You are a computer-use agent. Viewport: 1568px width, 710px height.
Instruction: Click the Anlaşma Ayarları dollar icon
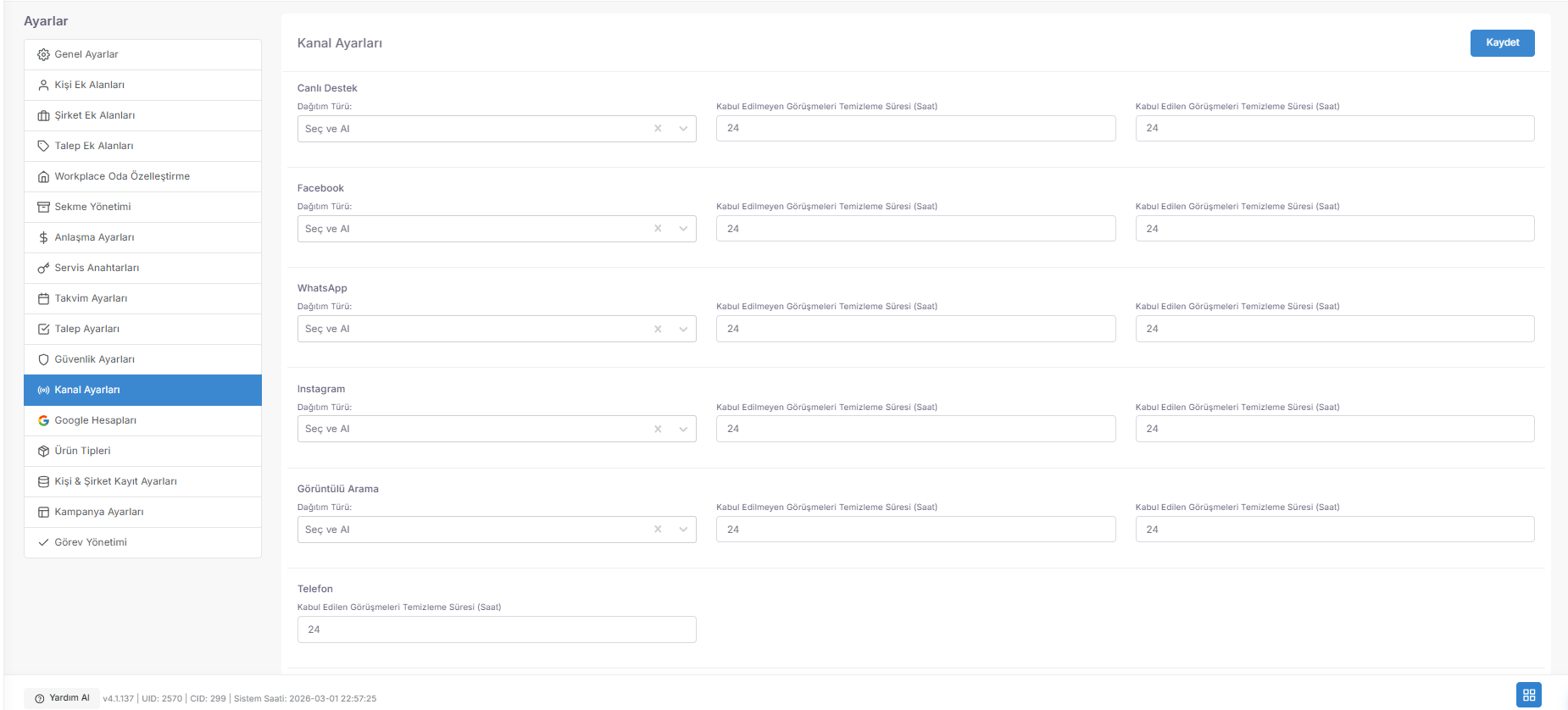pos(43,237)
